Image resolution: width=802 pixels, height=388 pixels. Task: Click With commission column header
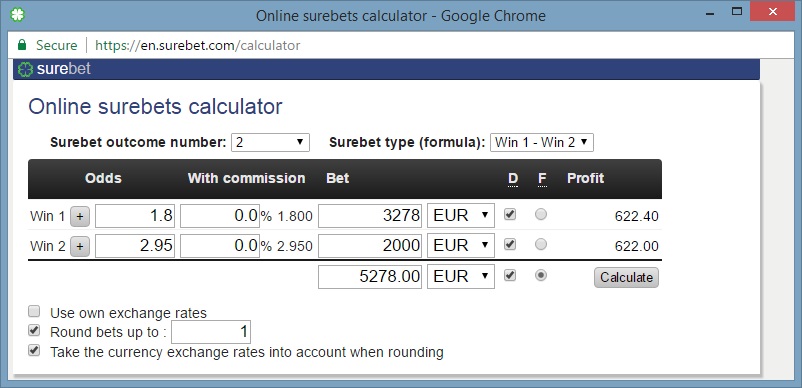click(247, 178)
